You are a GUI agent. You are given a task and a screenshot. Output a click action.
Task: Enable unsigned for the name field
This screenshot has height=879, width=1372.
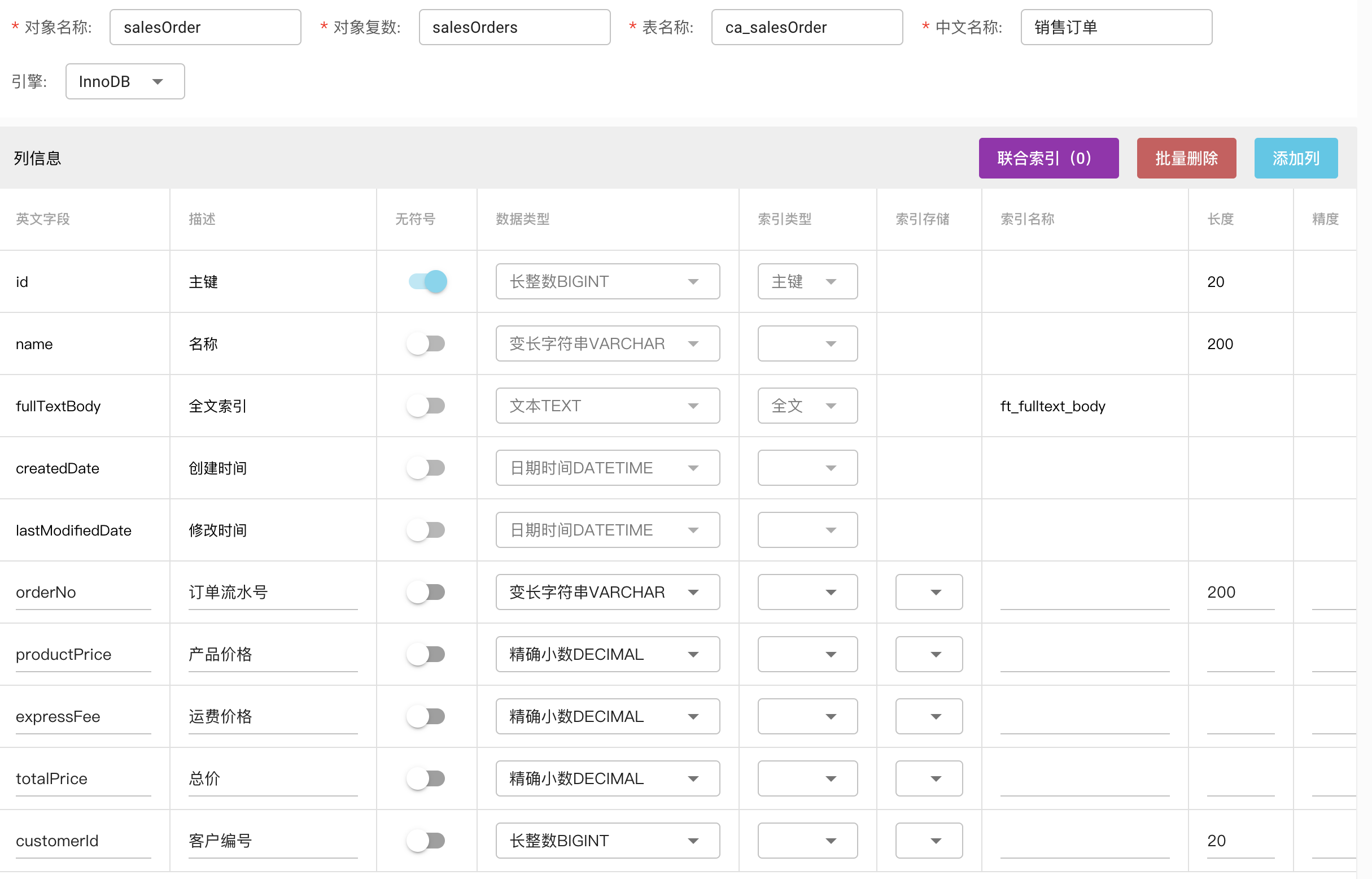click(x=426, y=343)
